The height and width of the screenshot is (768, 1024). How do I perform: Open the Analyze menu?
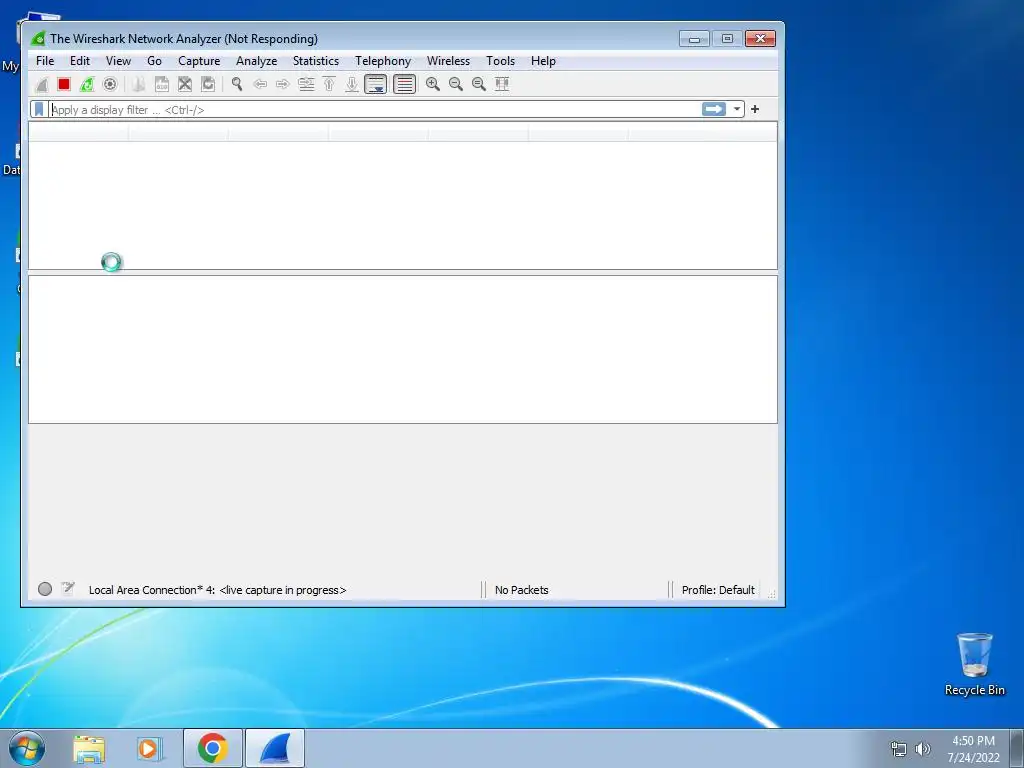coord(257,61)
